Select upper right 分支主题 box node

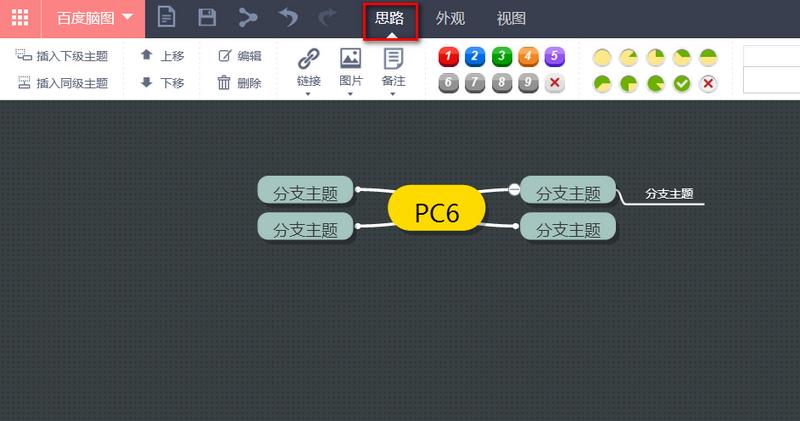tap(568, 190)
